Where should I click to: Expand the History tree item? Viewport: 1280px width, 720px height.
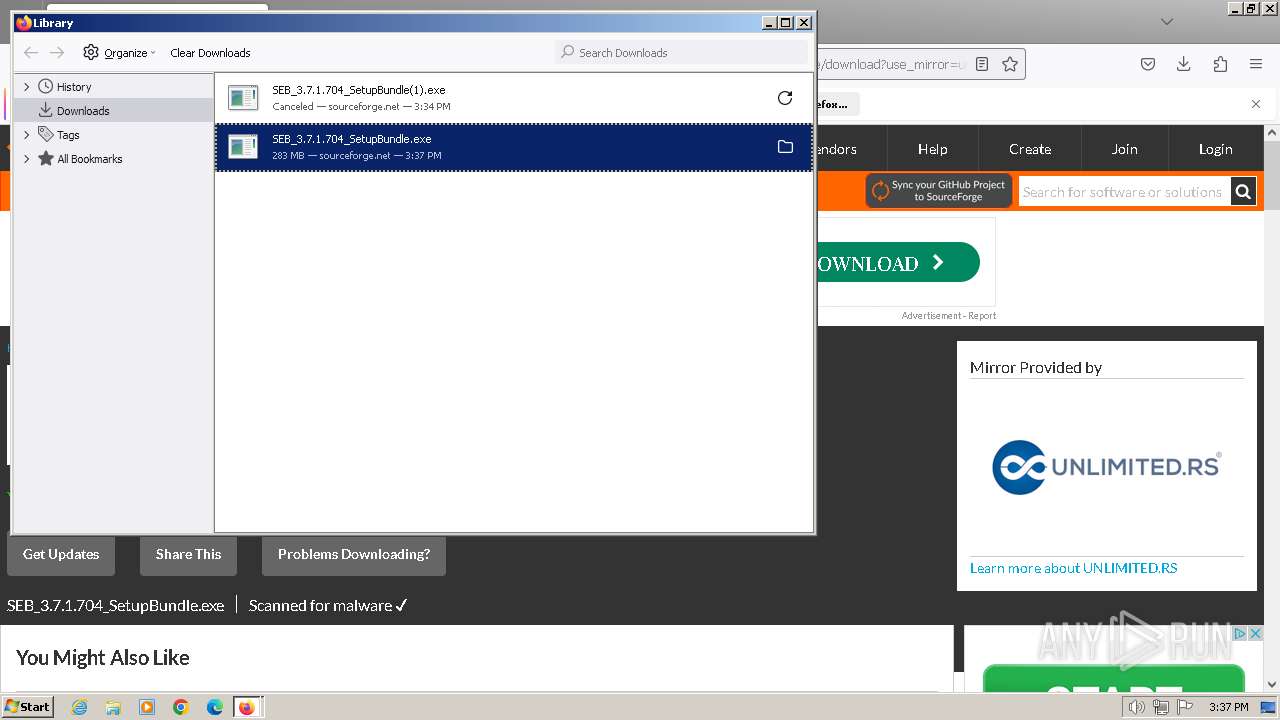tap(27, 87)
